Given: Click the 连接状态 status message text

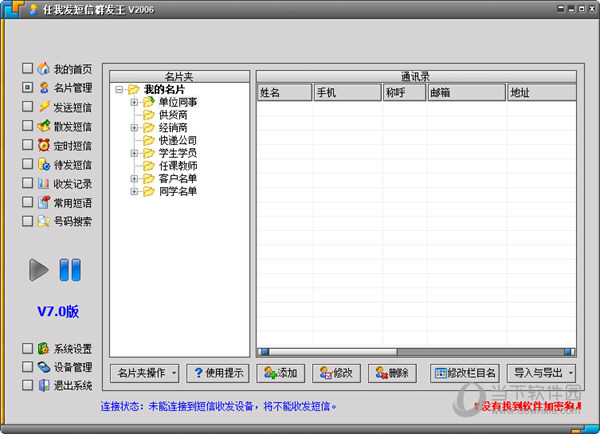Looking at the screenshot, I should pyautogui.click(x=218, y=406).
